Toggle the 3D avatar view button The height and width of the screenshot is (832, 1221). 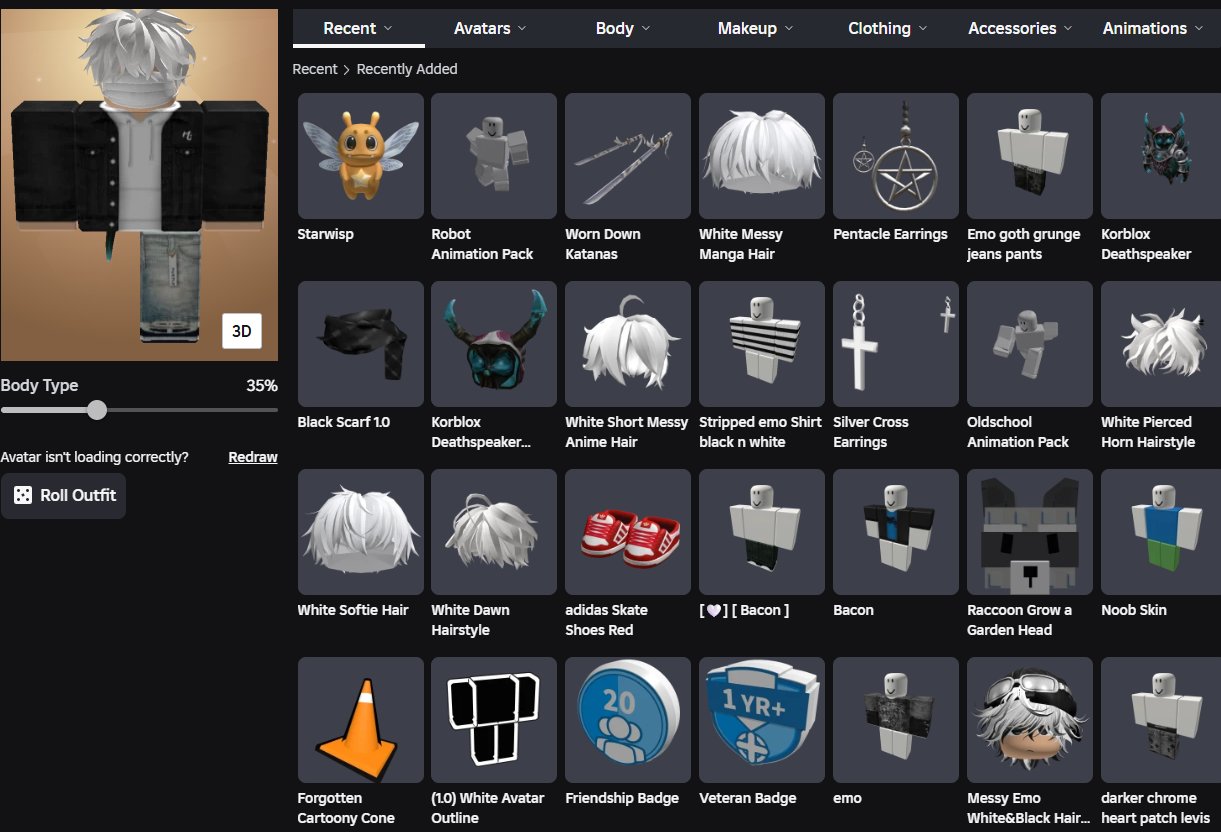pos(242,331)
